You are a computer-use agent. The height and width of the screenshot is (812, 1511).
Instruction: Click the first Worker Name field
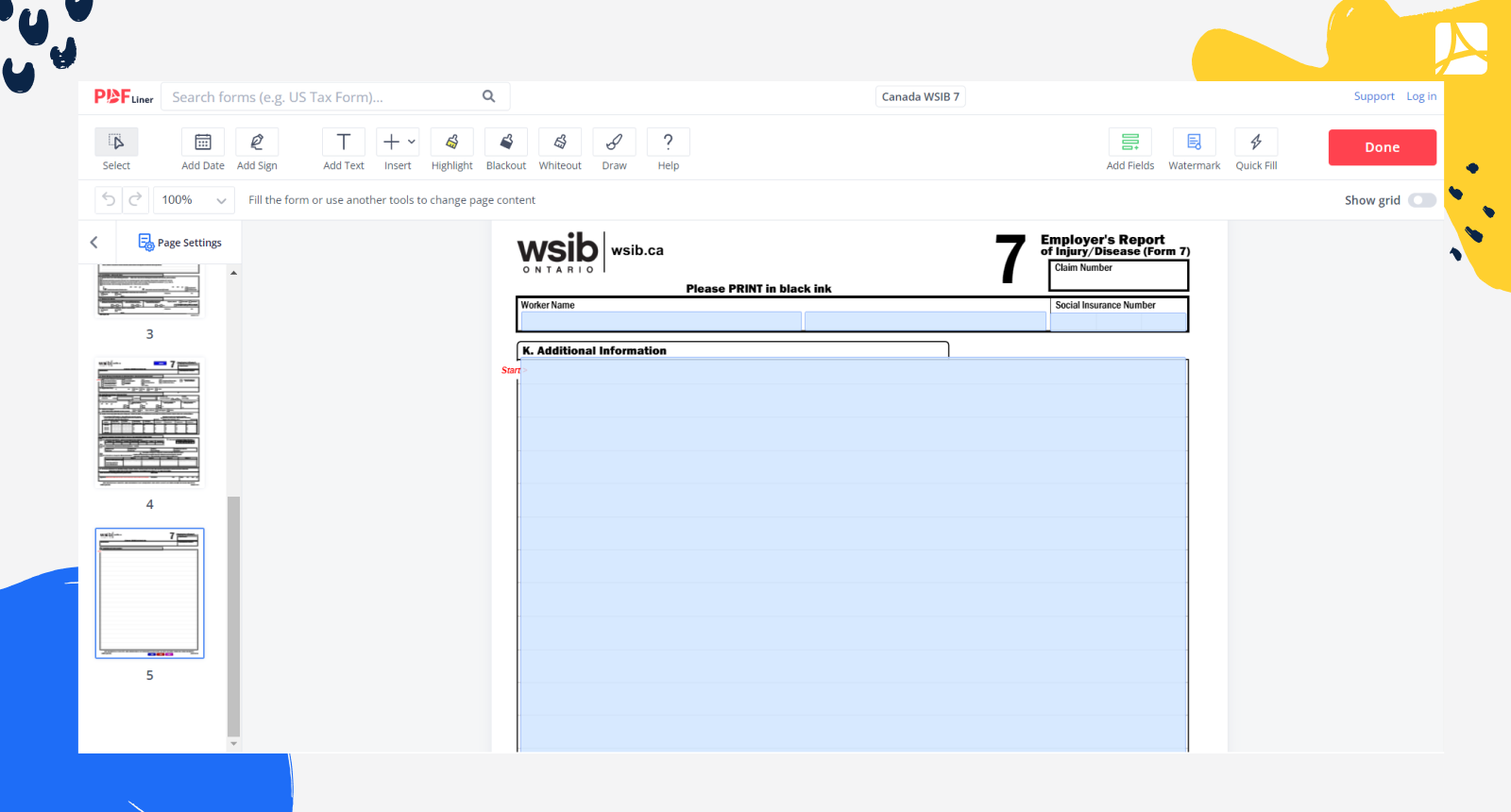coord(661,321)
